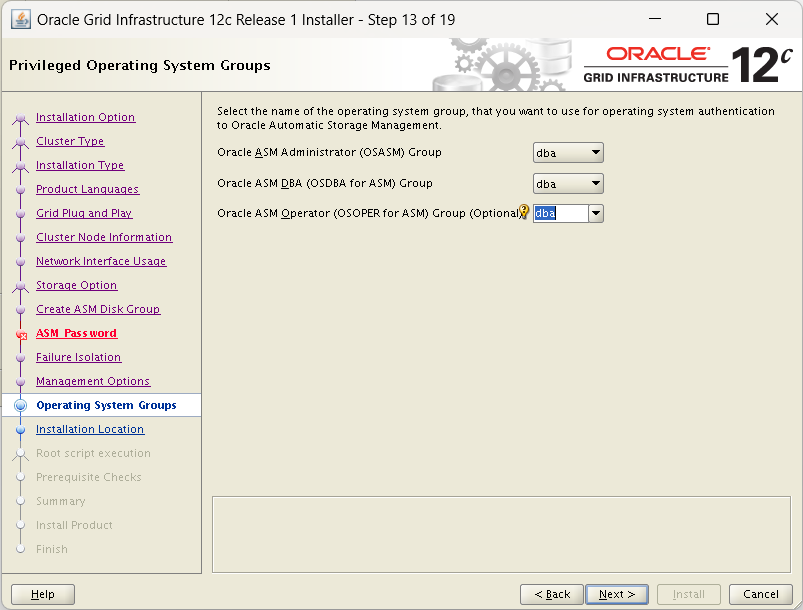Click the Oracle ASM DBA (OSDBA for ASM) label
Screen dimensions: 803x610
tap(325, 183)
